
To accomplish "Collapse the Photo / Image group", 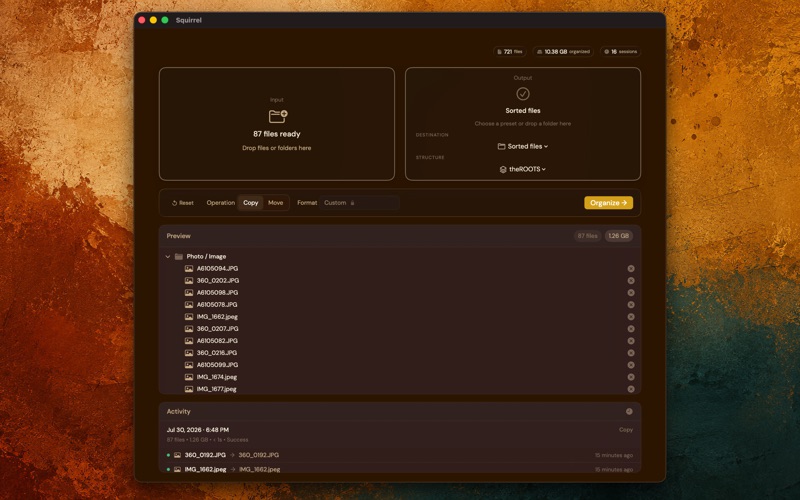I will click(168, 257).
